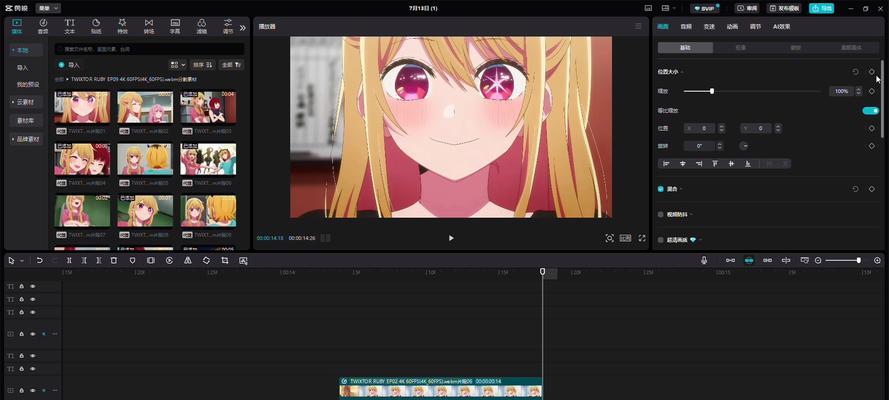The image size is (889, 400).
Task: Select 云素材 in the media sidebar
Action: 26,102
